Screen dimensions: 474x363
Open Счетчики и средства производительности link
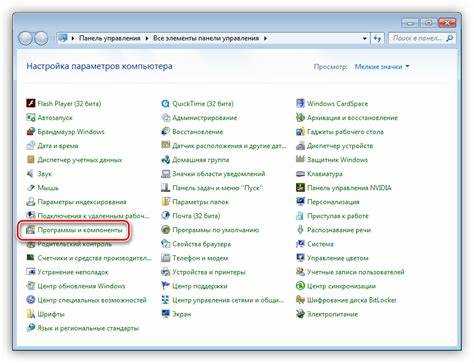[x=94, y=258]
